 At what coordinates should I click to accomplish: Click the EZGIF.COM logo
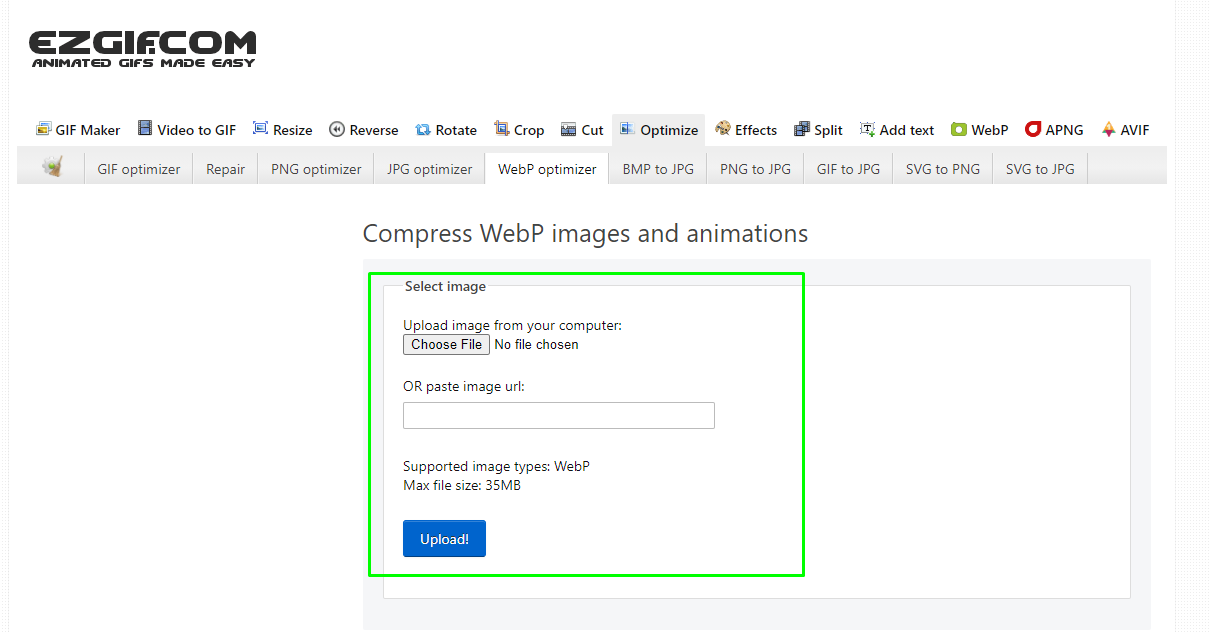tap(143, 49)
